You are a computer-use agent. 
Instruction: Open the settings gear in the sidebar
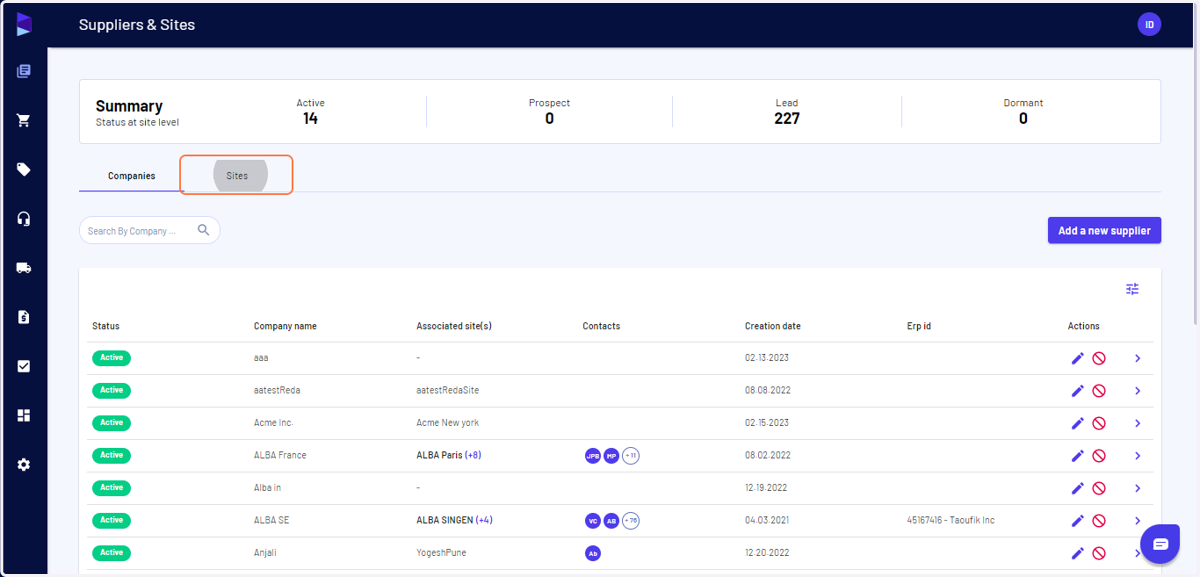click(24, 465)
